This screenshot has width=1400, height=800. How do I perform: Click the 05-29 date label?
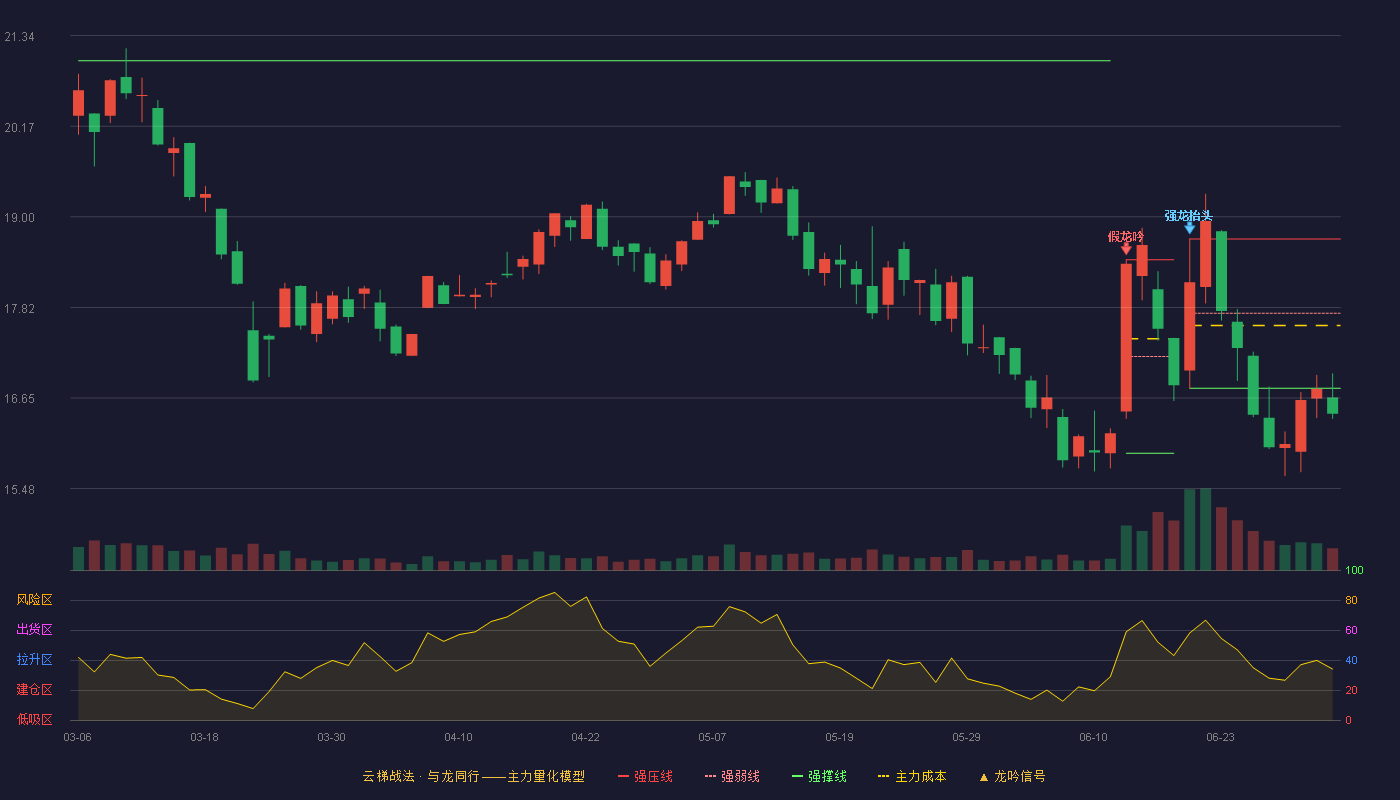point(966,737)
